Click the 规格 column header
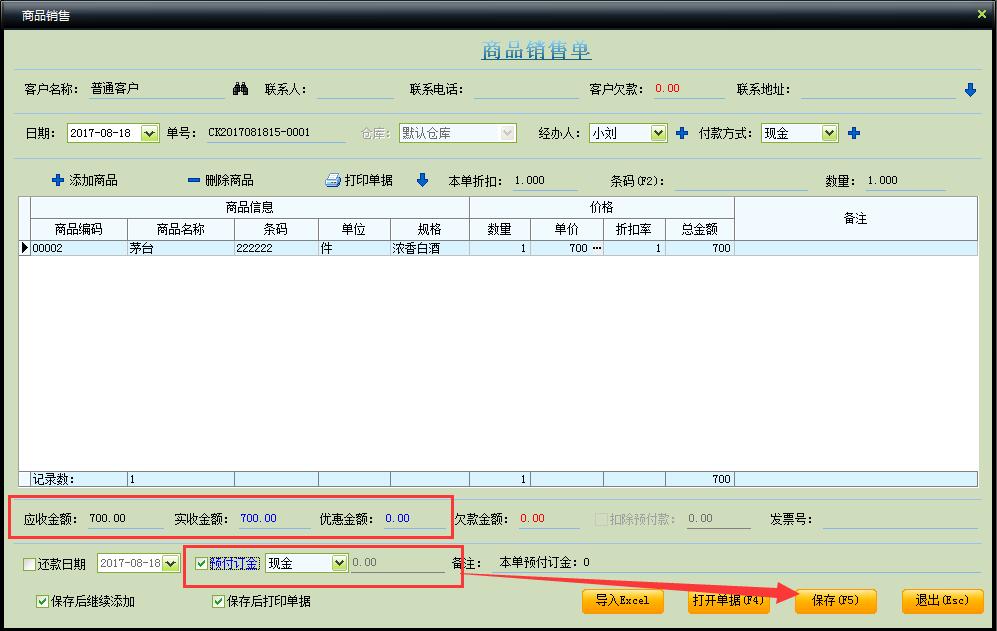 430,229
